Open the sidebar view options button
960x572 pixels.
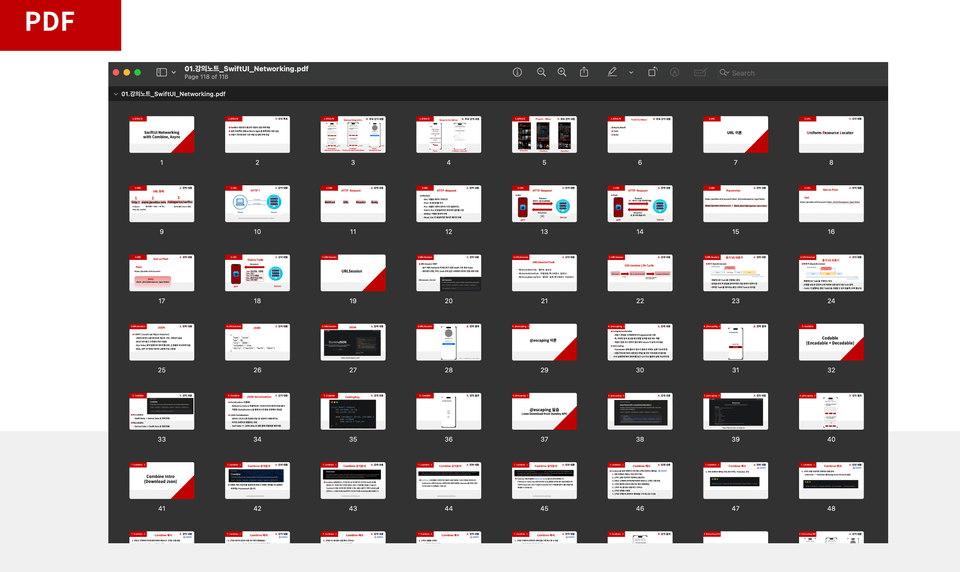tap(161, 72)
